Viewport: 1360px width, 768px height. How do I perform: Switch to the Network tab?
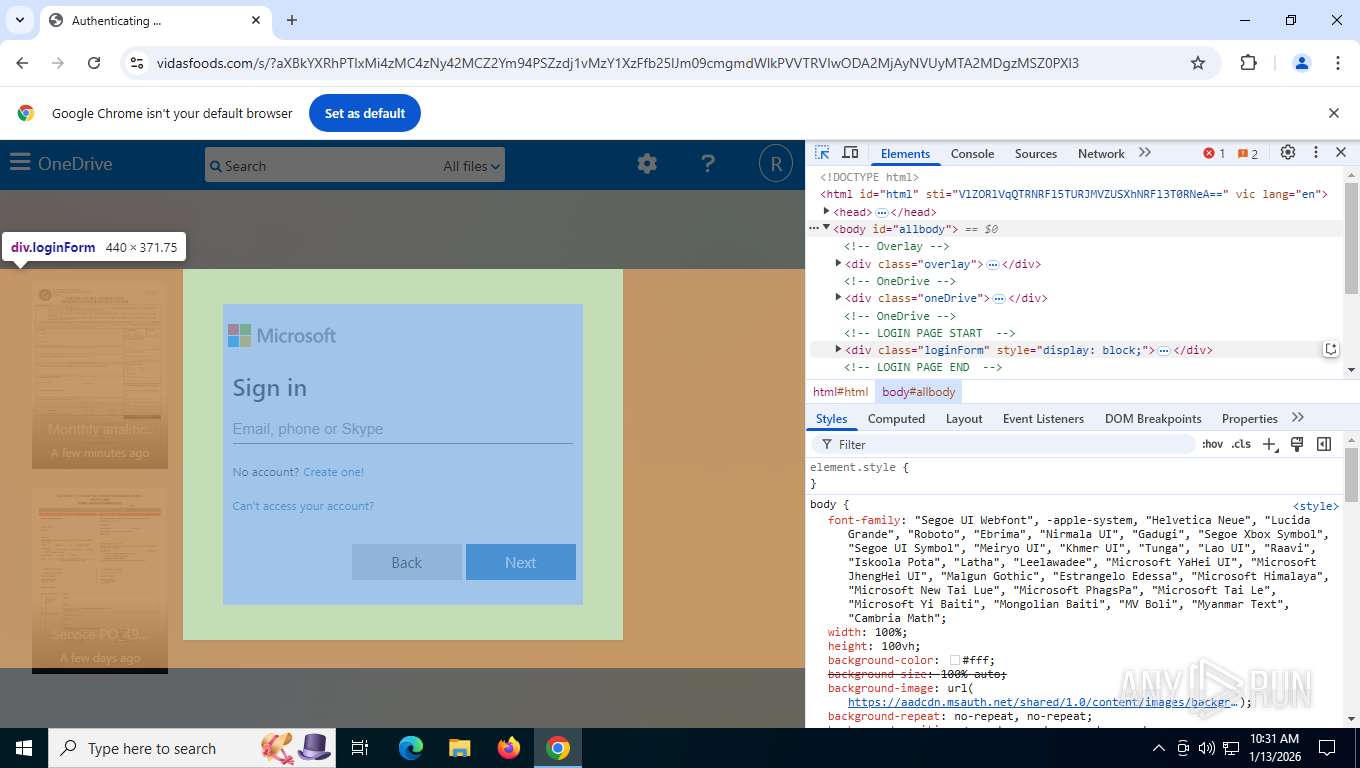(x=1101, y=154)
